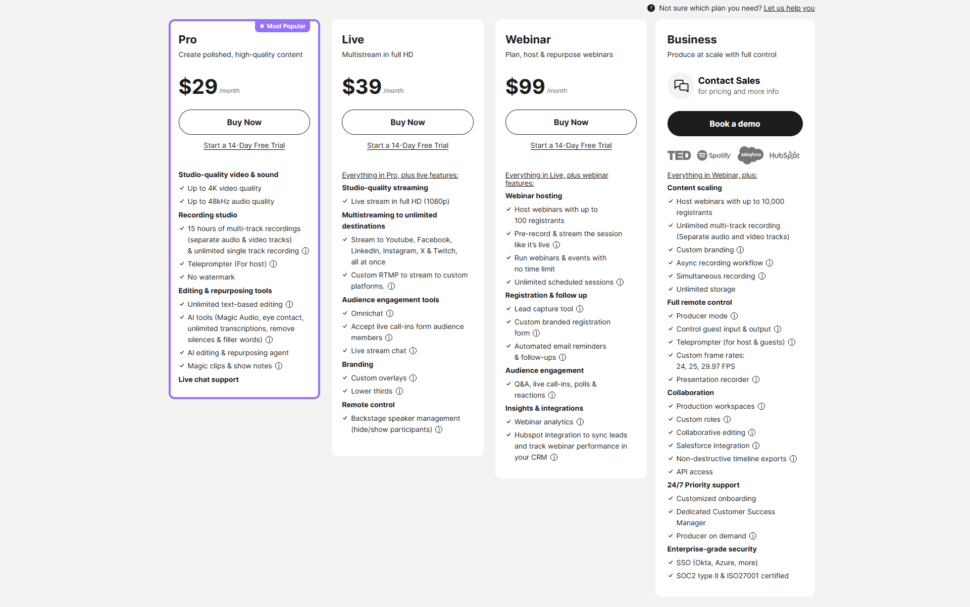Click info icon beside Live stream chat
Image resolution: width=970 pixels, height=607 pixels.
point(413,351)
